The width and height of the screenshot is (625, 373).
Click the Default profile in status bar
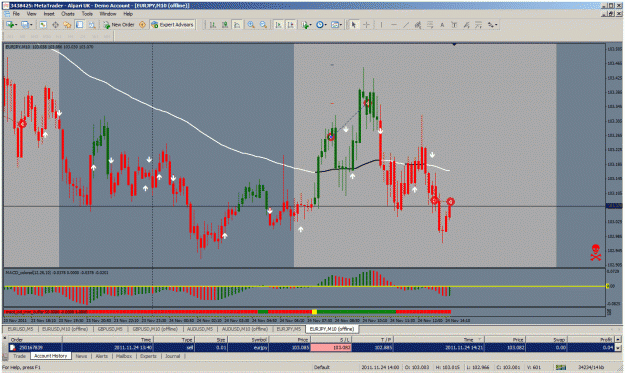tap(322, 367)
